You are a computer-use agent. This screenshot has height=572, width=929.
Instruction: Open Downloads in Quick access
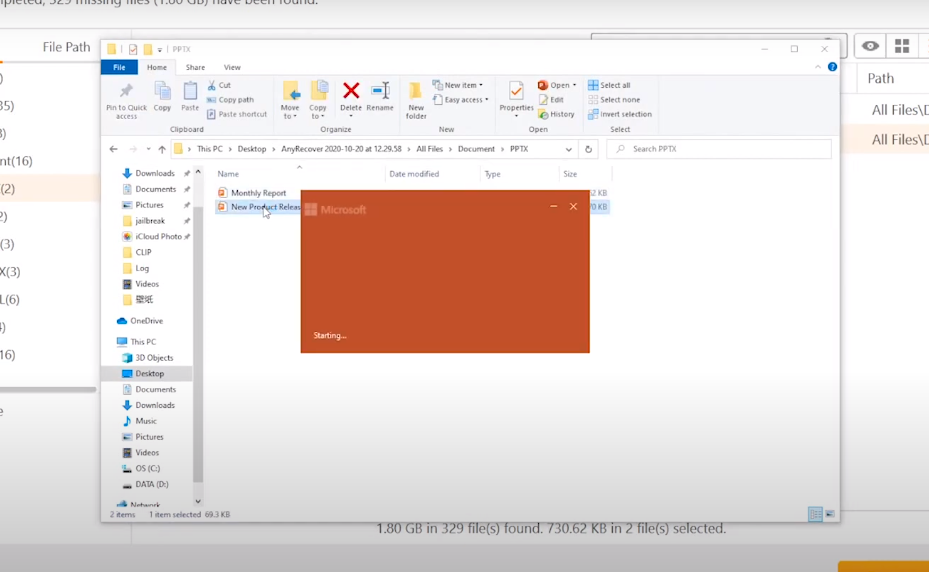pyautogui.click(x=155, y=173)
